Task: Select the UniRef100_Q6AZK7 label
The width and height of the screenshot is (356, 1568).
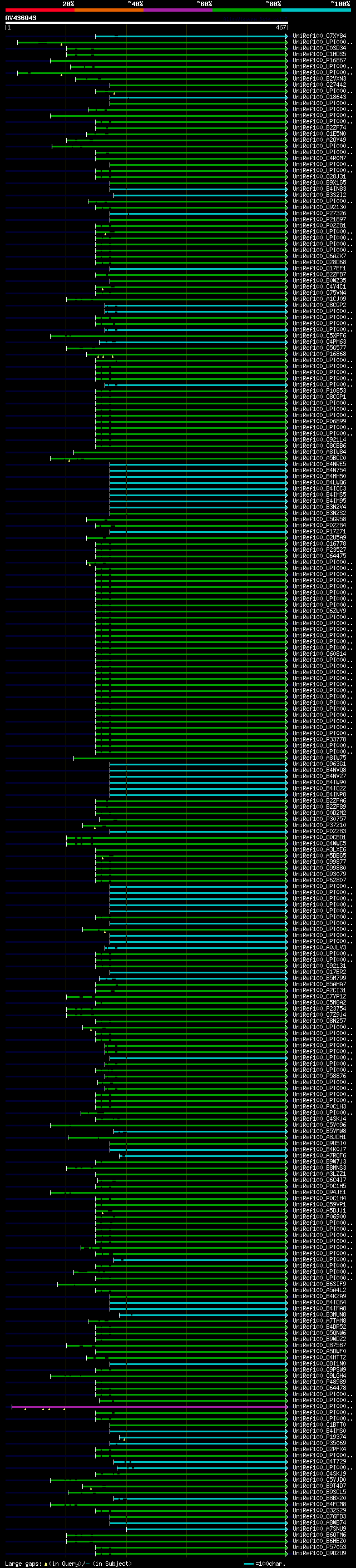Action: 319,256
